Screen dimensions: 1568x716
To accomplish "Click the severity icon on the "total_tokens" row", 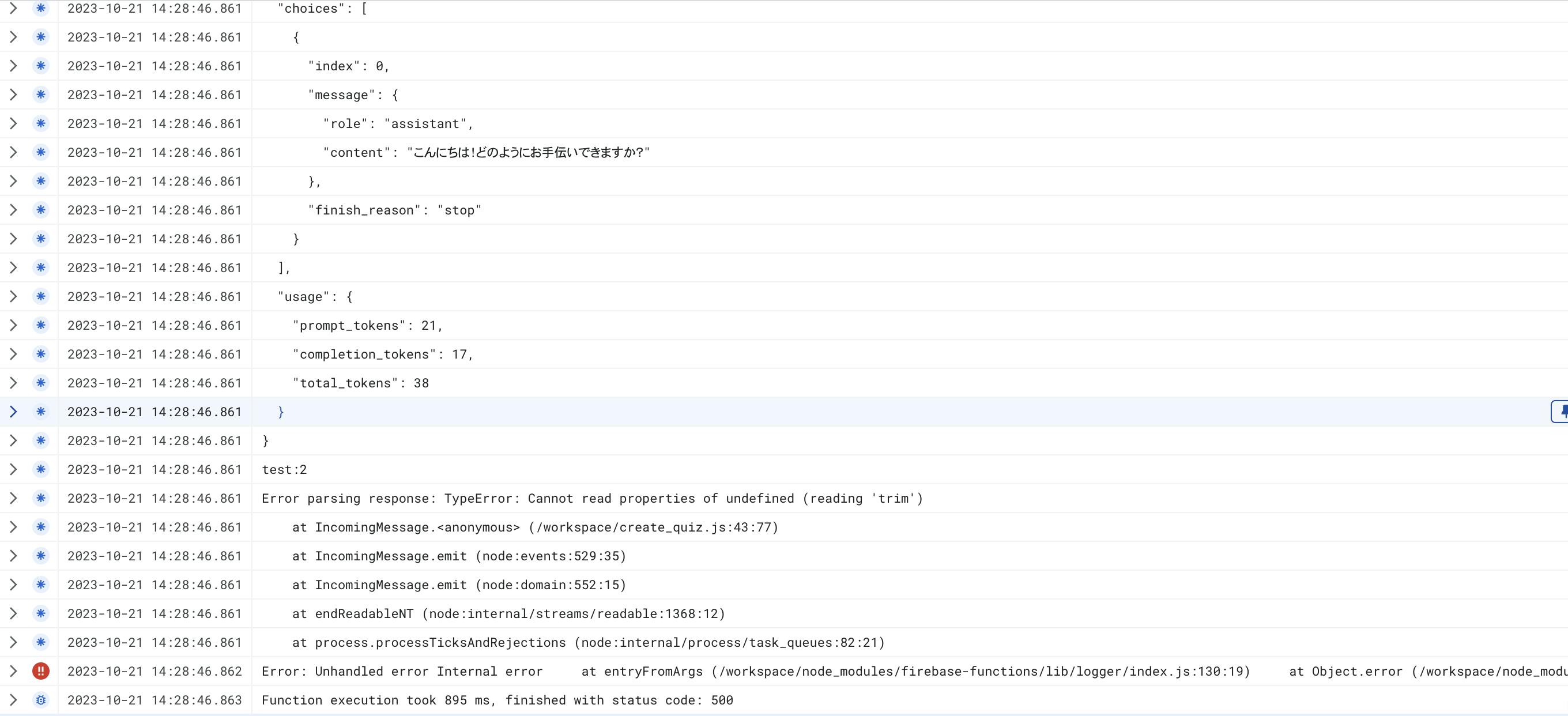I will tap(41, 383).
